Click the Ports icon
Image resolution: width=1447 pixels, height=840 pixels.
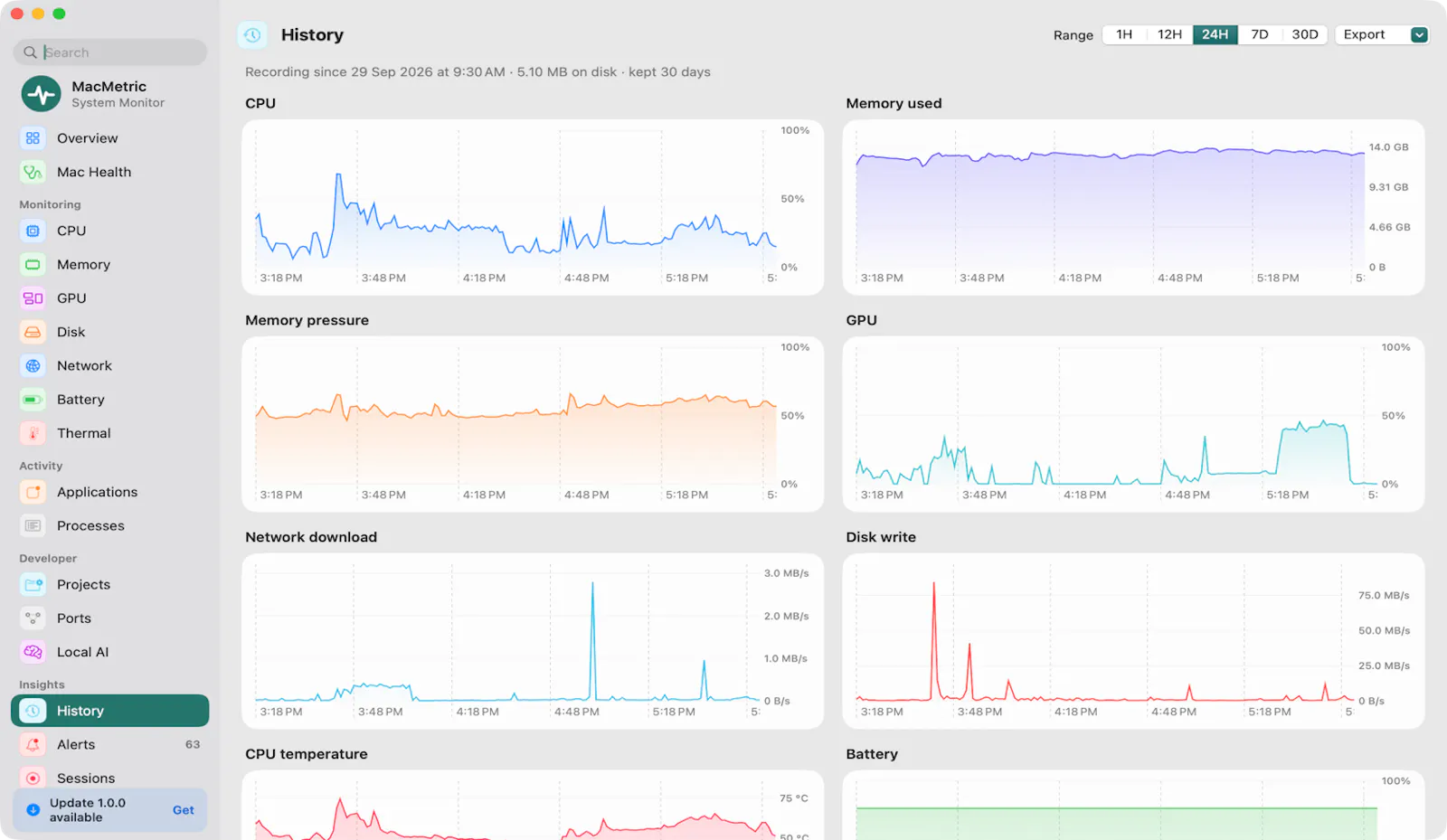click(x=33, y=618)
